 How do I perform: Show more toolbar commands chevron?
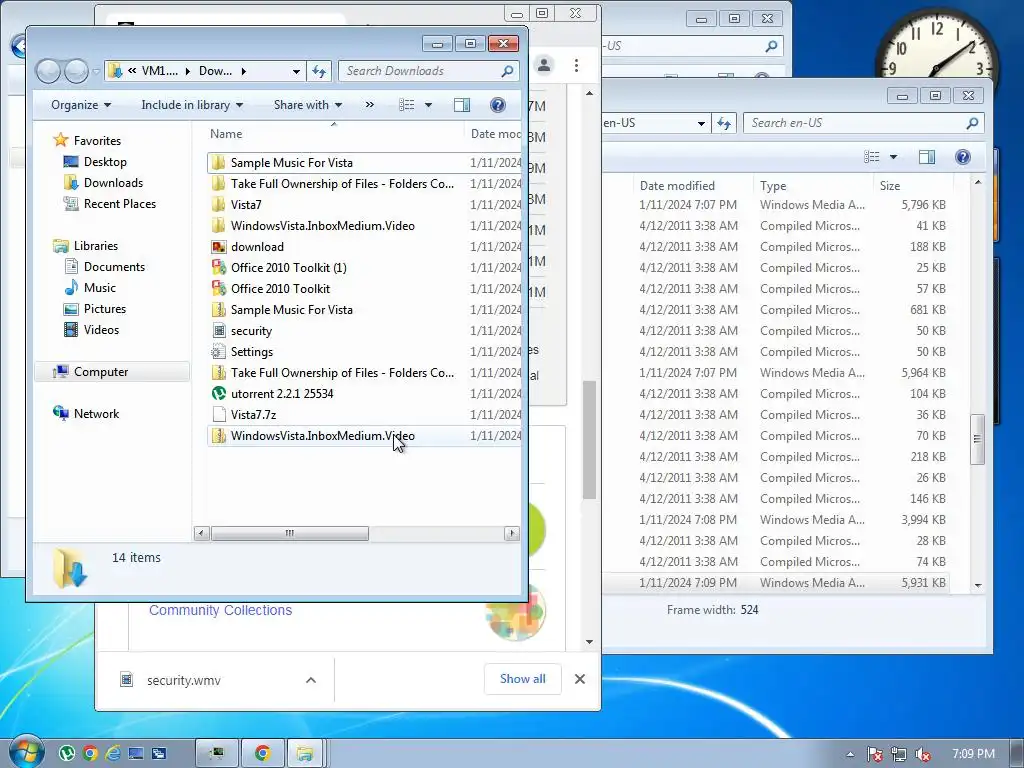[x=370, y=104]
